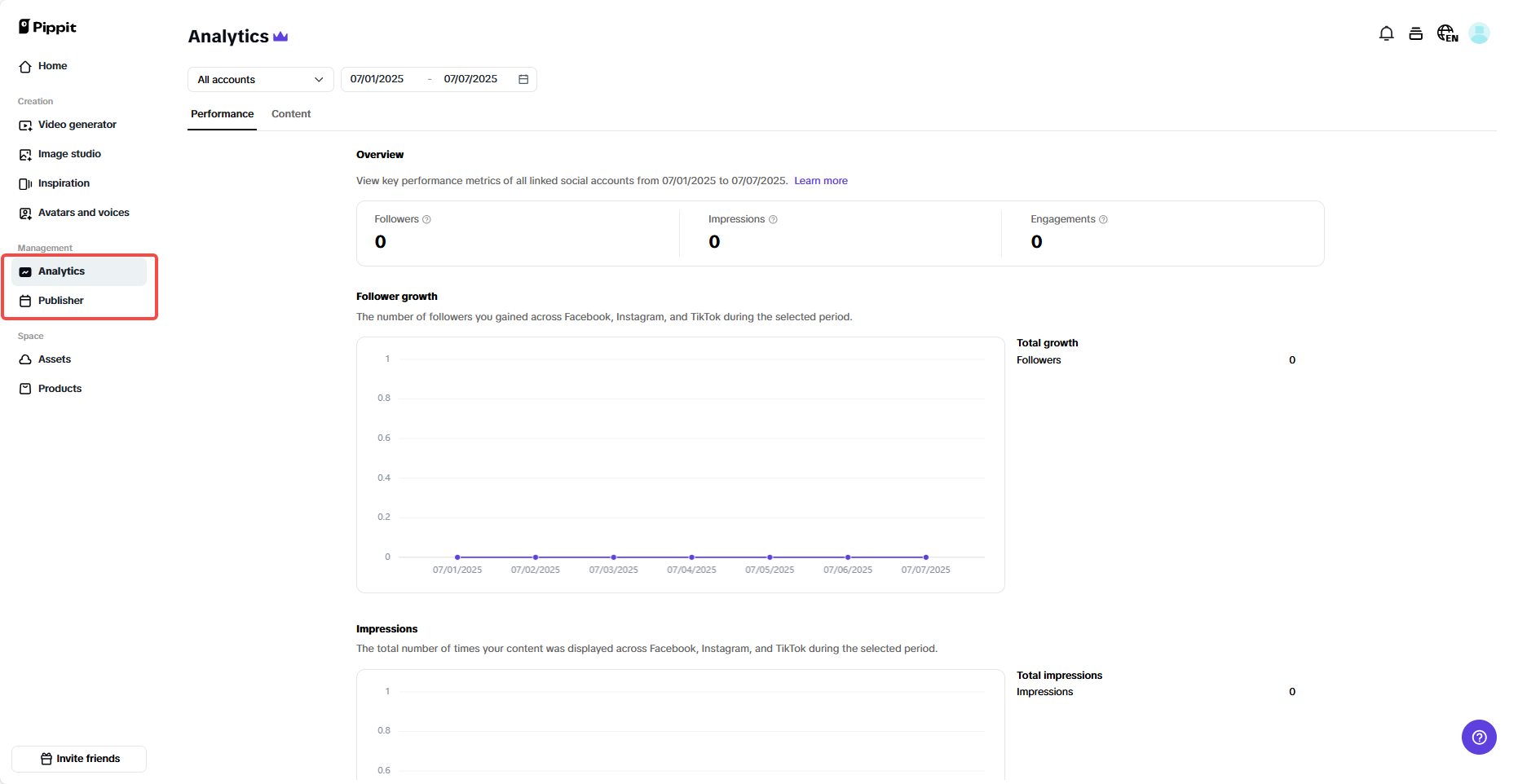Image resolution: width=1518 pixels, height=784 pixels.
Task: Open the EN language selector
Action: (1447, 33)
